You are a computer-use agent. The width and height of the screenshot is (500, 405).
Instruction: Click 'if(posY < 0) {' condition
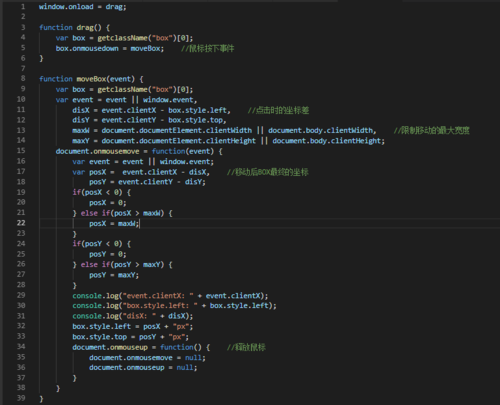(102, 244)
